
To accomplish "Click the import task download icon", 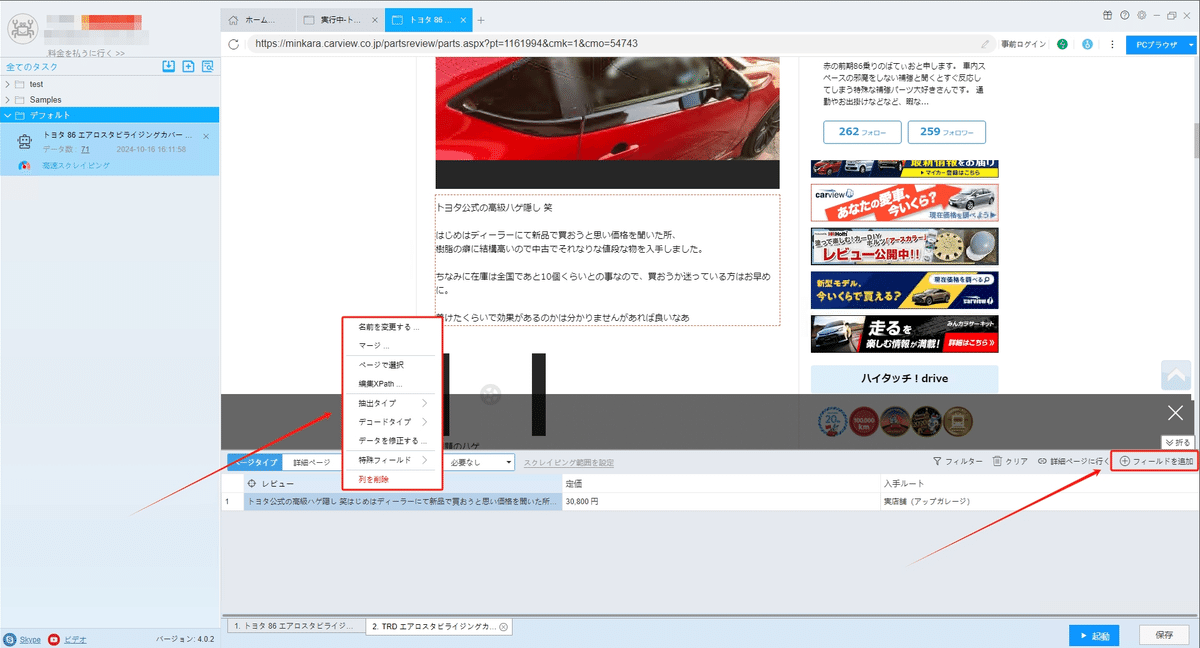I will pyautogui.click(x=168, y=65).
